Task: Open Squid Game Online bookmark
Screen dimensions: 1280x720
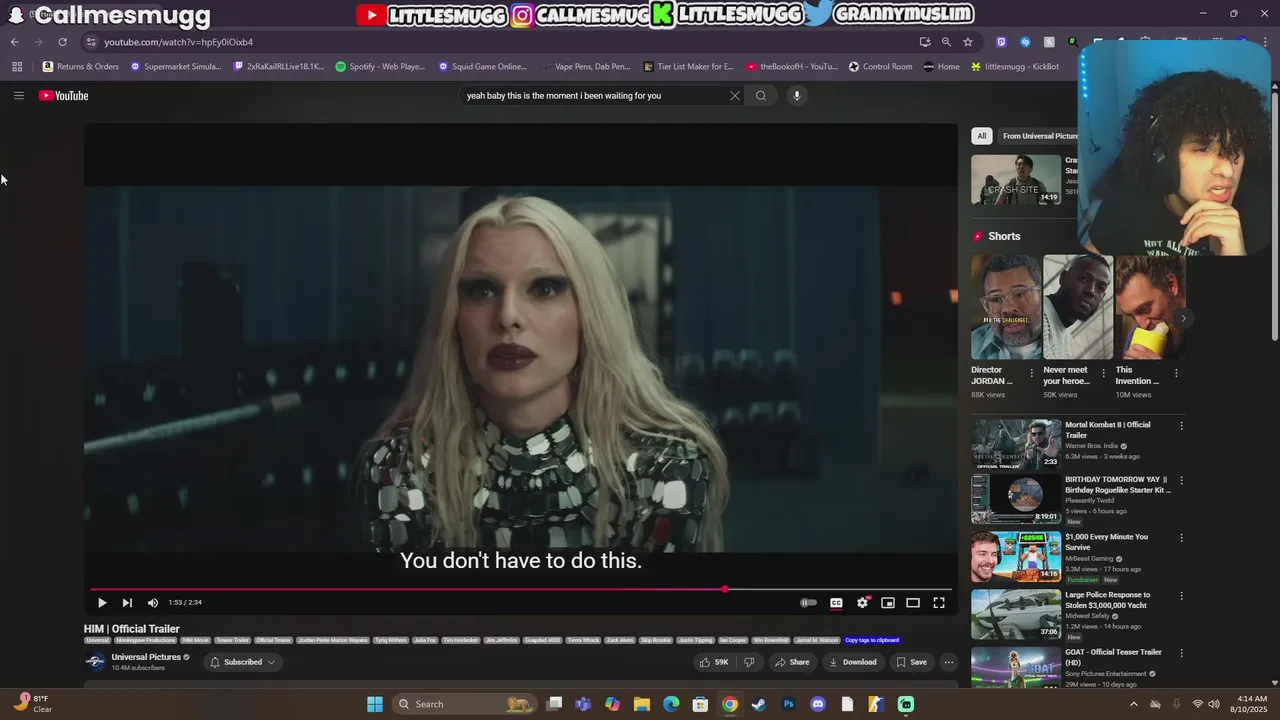Action: [482, 67]
